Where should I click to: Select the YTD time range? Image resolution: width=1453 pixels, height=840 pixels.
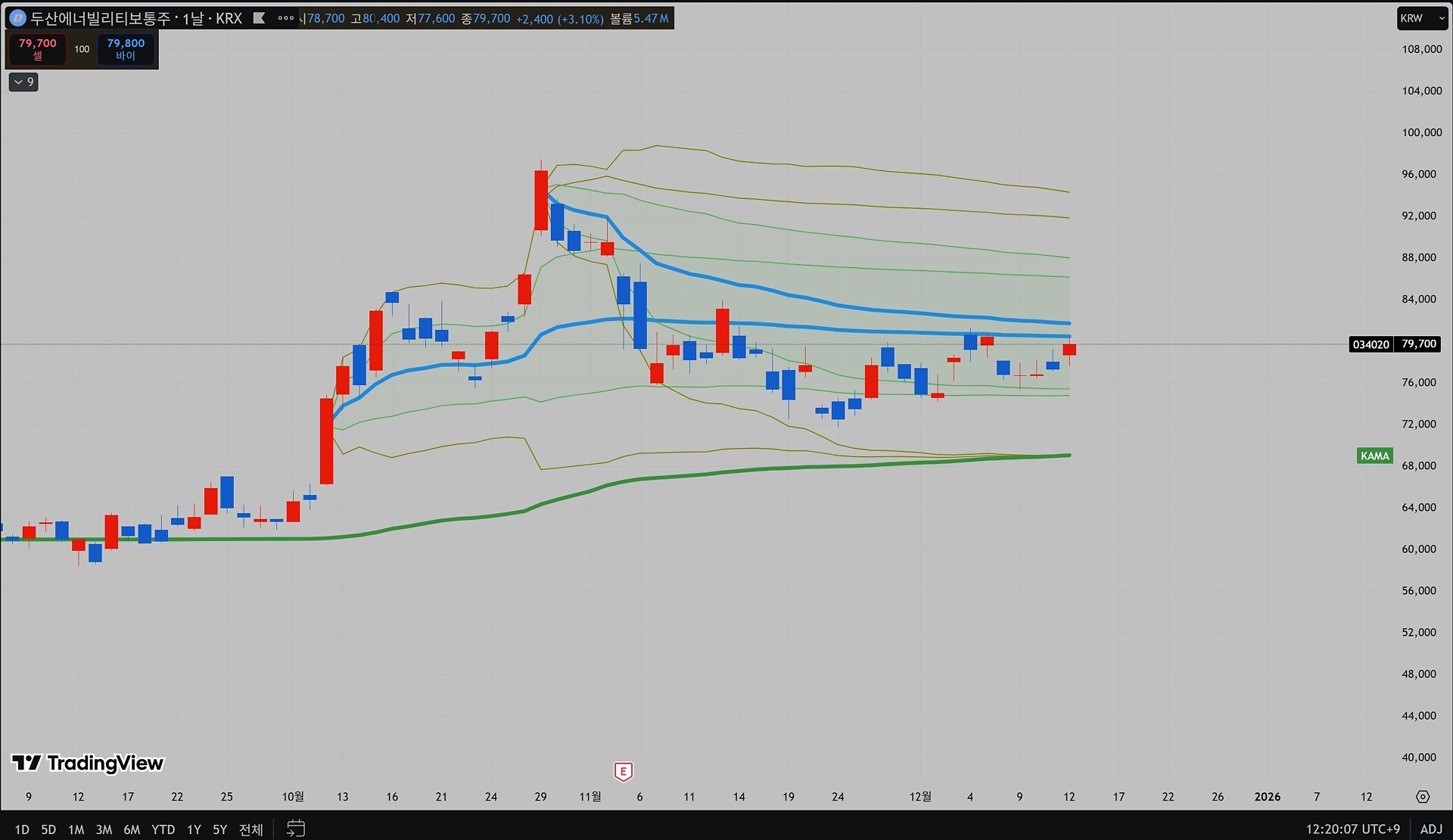point(163,829)
